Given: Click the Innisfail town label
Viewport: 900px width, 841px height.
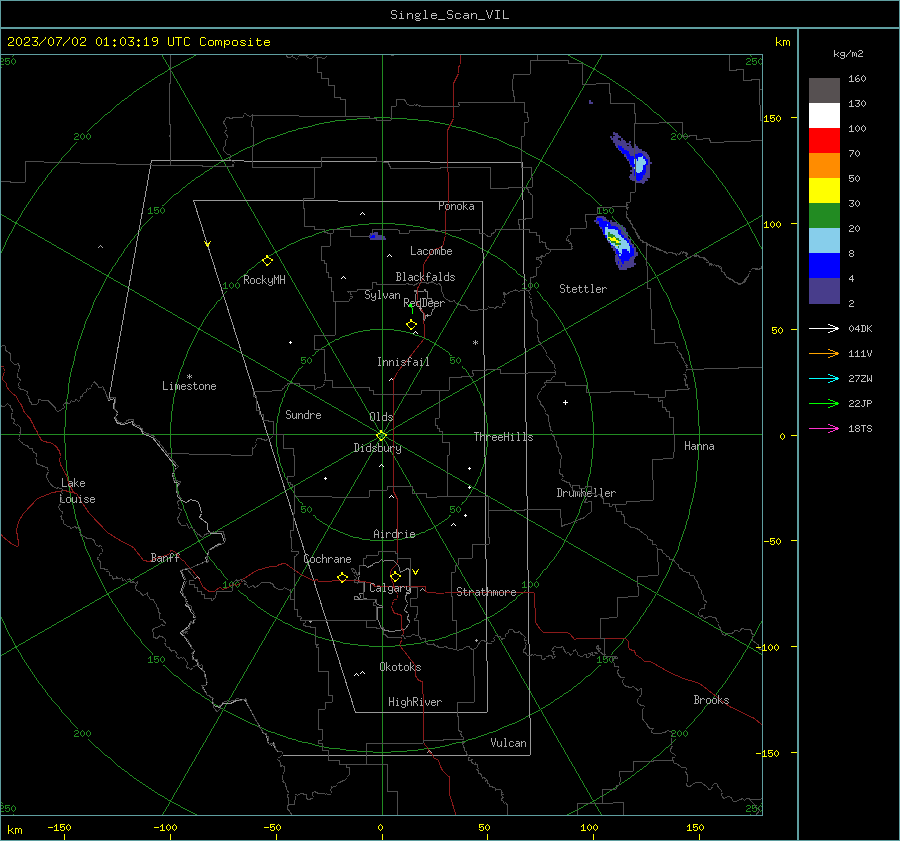Looking at the screenshot, I should pos(403,362).
